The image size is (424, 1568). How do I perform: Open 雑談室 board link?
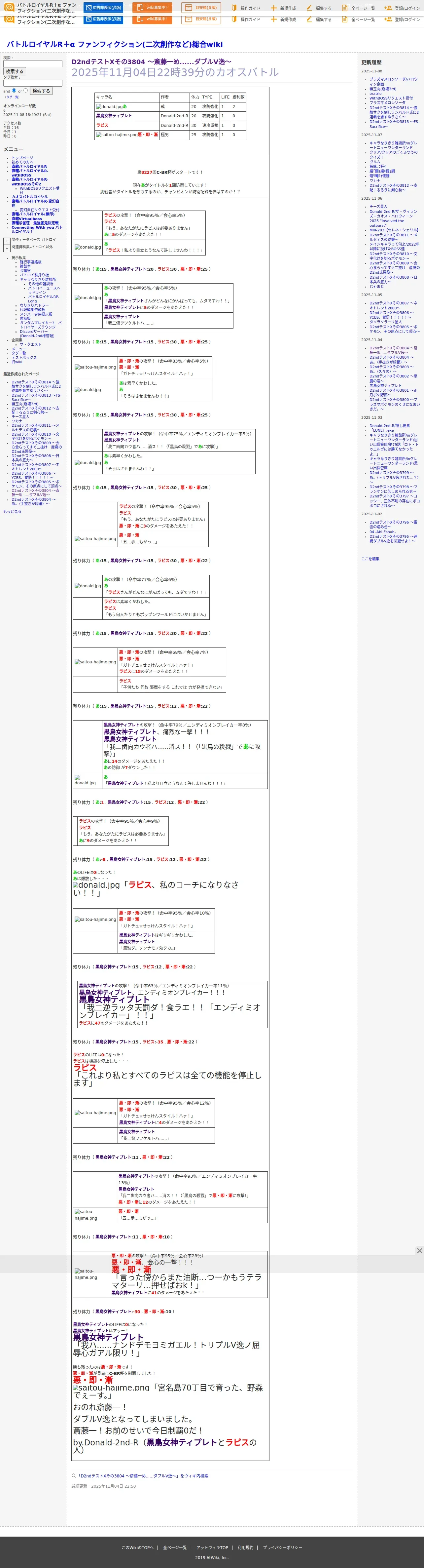tap(25, 266)
